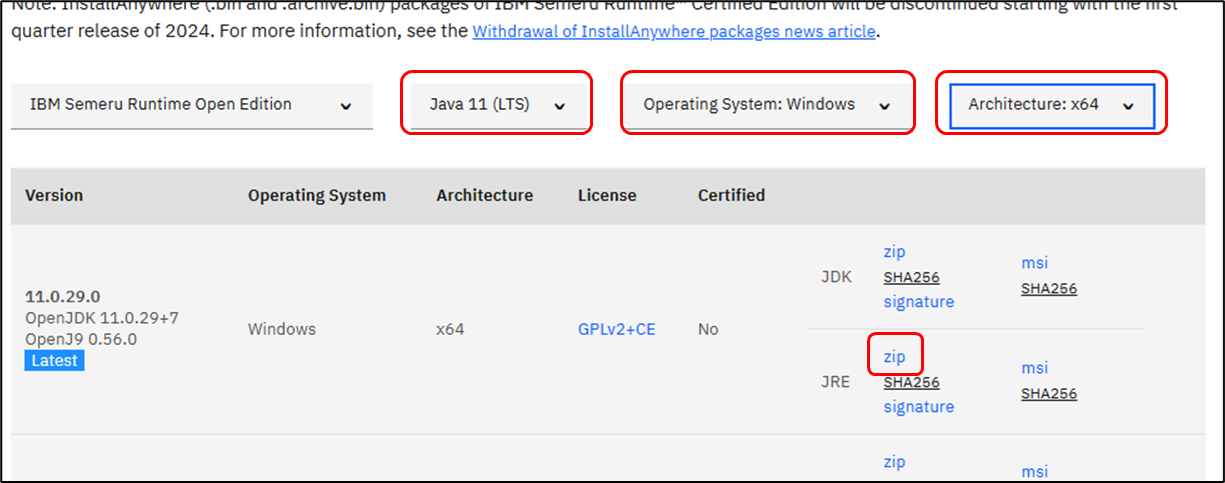Viewport: 1225px width, 483px height.
Task: Expand the Architecture: x64 dropdown
Action: click(x=1051, y=105)
